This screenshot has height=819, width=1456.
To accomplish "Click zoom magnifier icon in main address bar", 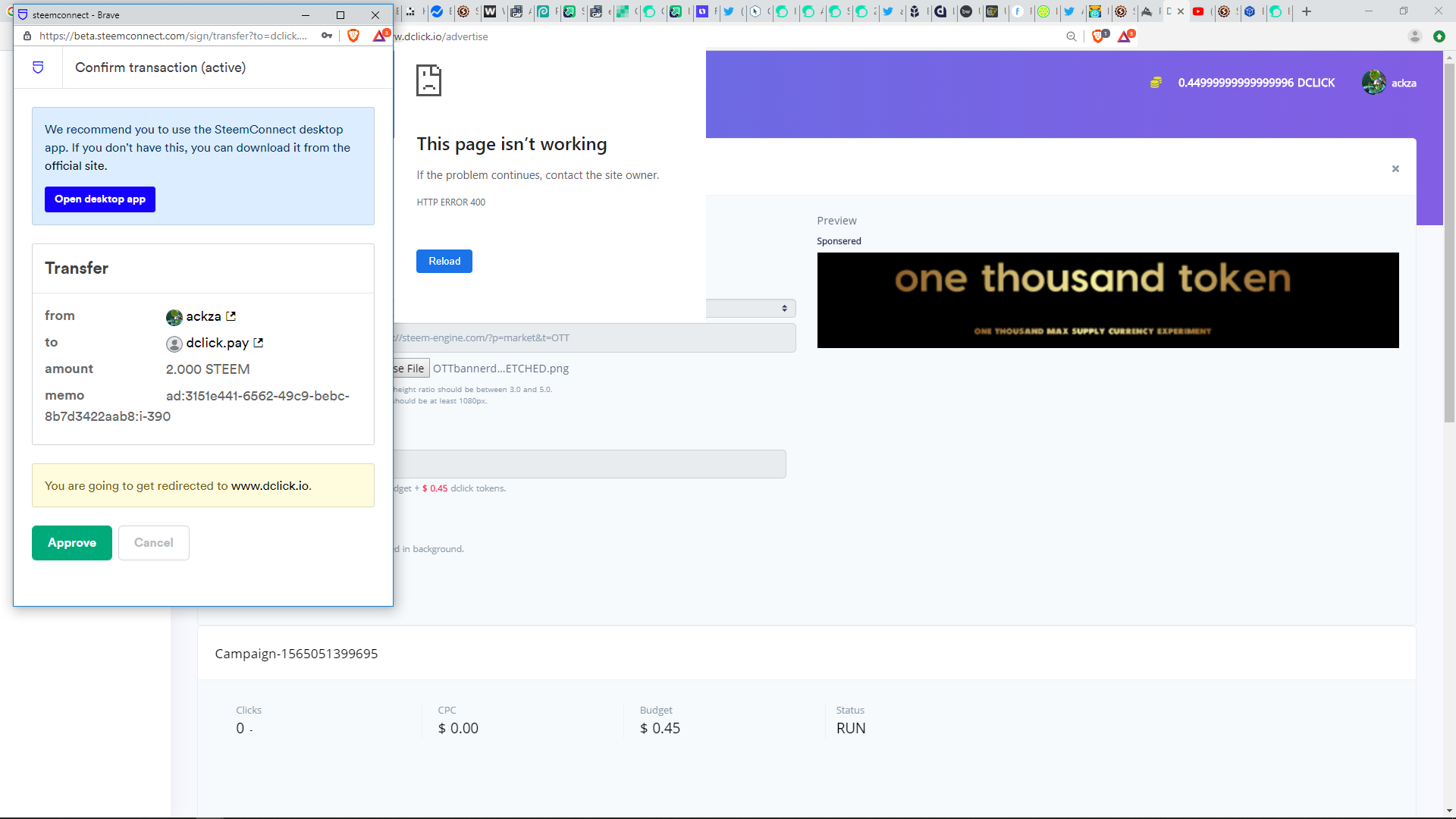I will (x=1072, y=36).
